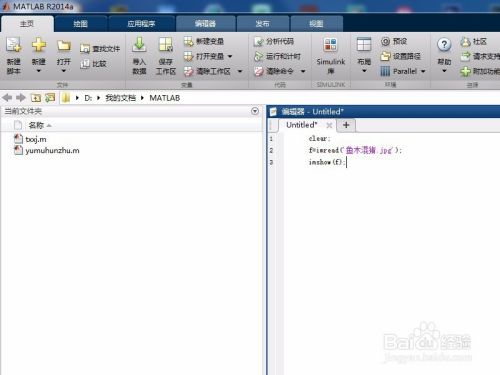Switch to the View ribbon tab

pyautogui.click(x=316, y=24)
